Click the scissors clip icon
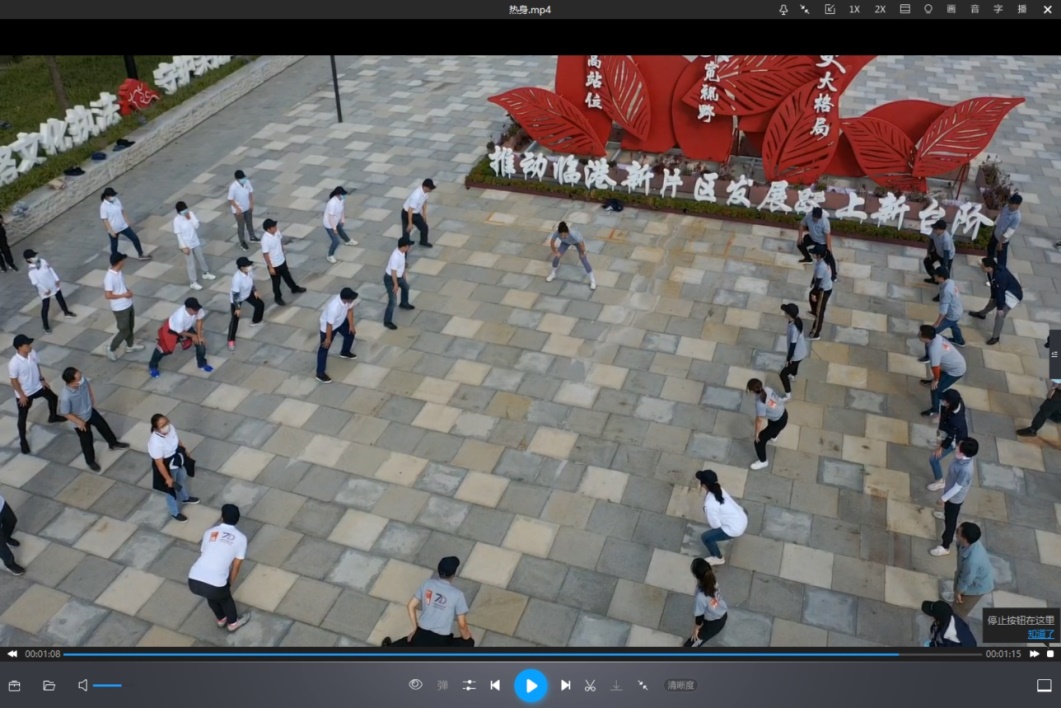 click(x=590, y=685)
